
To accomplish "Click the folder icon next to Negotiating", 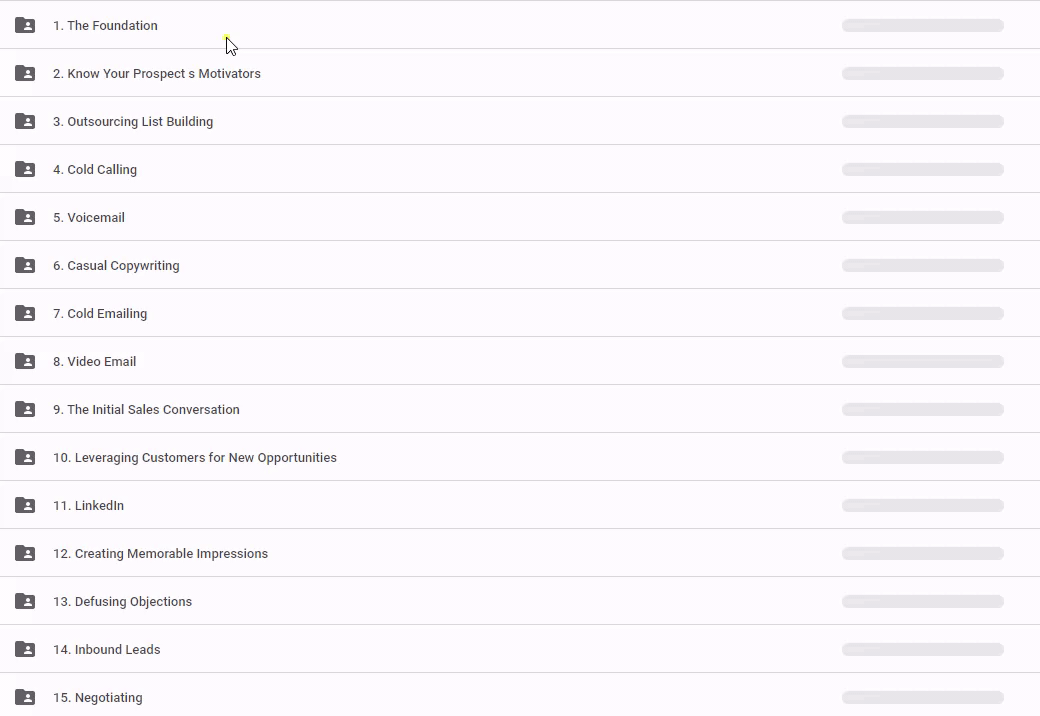I will click(x=25, y=697).
